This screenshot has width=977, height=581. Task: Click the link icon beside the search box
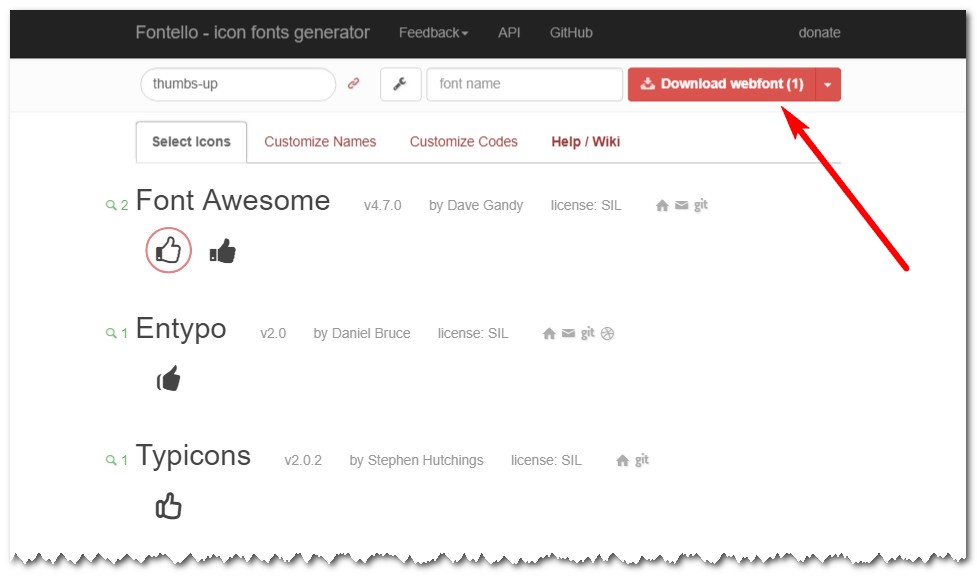point(353,84)
